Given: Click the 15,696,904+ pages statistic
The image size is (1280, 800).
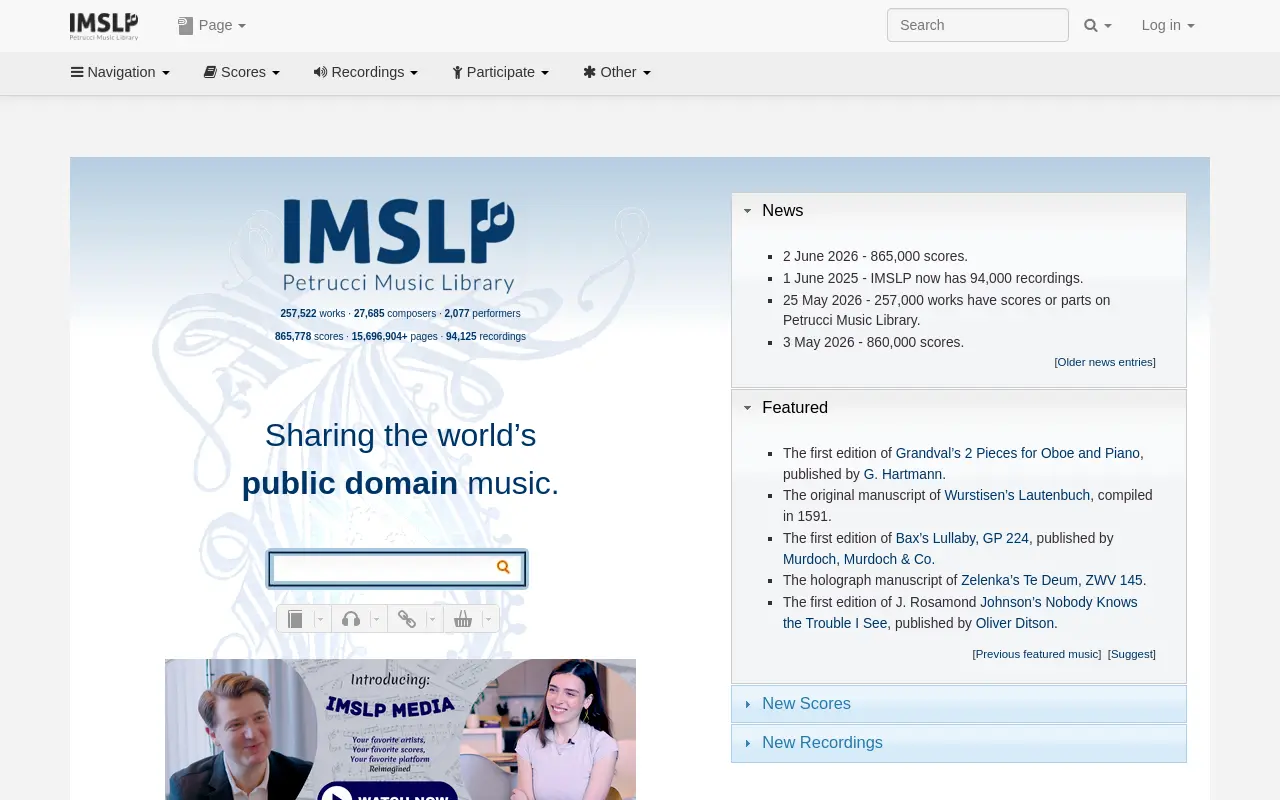Looking at the screenshot, I should pos(395,336).
